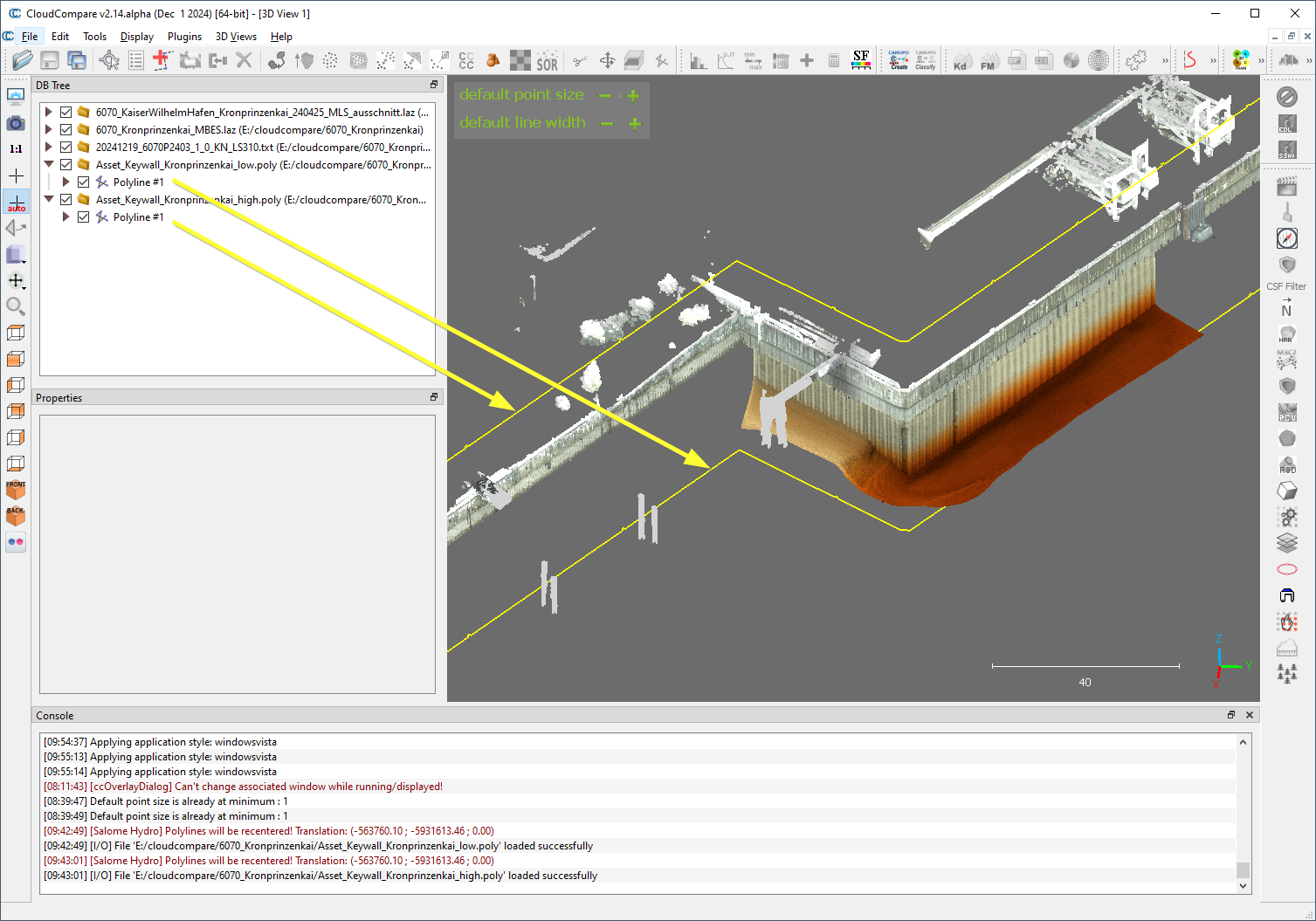The height and width of the screenshot is (921, 1316).
Task: Click the 1:1 zoom scale icon
Action: 16,149
